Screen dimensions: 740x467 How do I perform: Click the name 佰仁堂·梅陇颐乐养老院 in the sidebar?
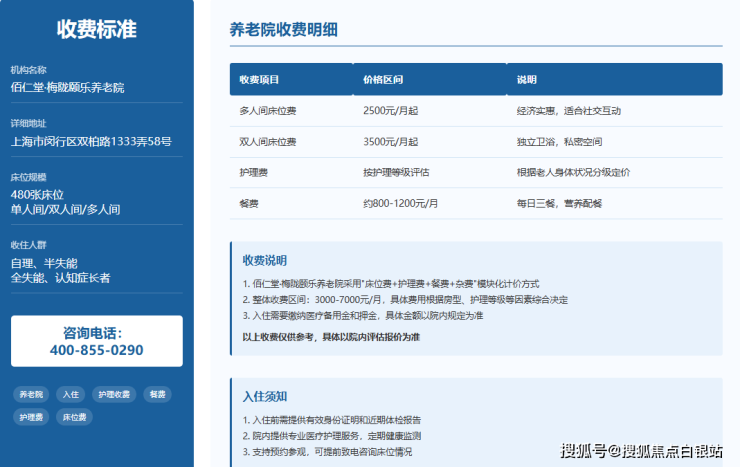pos(67,87)
